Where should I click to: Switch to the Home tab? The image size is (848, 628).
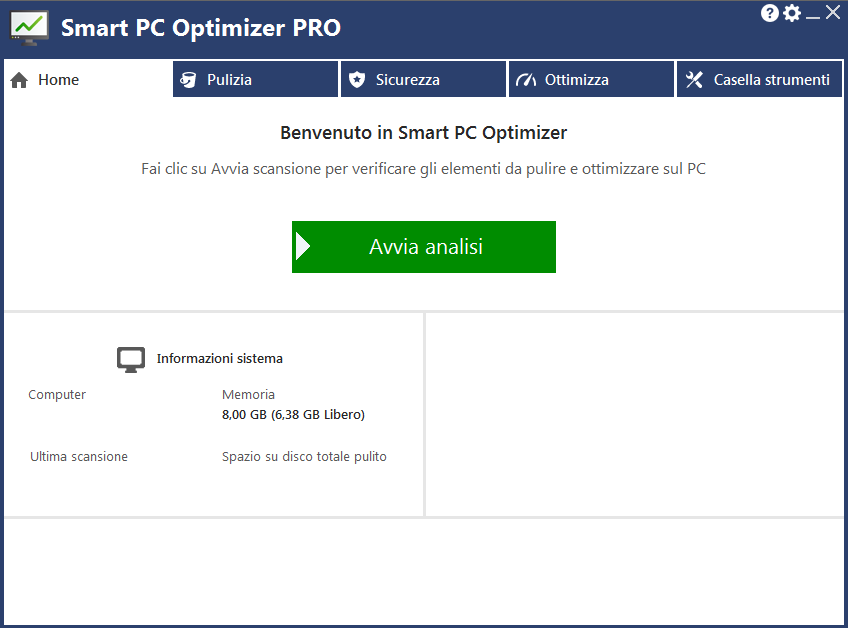tap(88, 80)
